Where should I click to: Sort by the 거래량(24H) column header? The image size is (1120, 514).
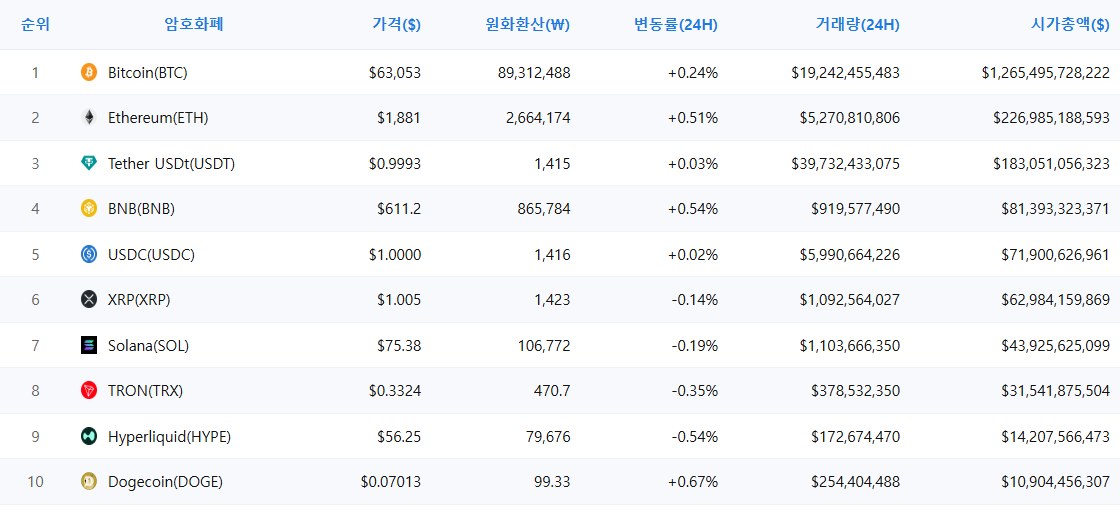click(858, 25)
